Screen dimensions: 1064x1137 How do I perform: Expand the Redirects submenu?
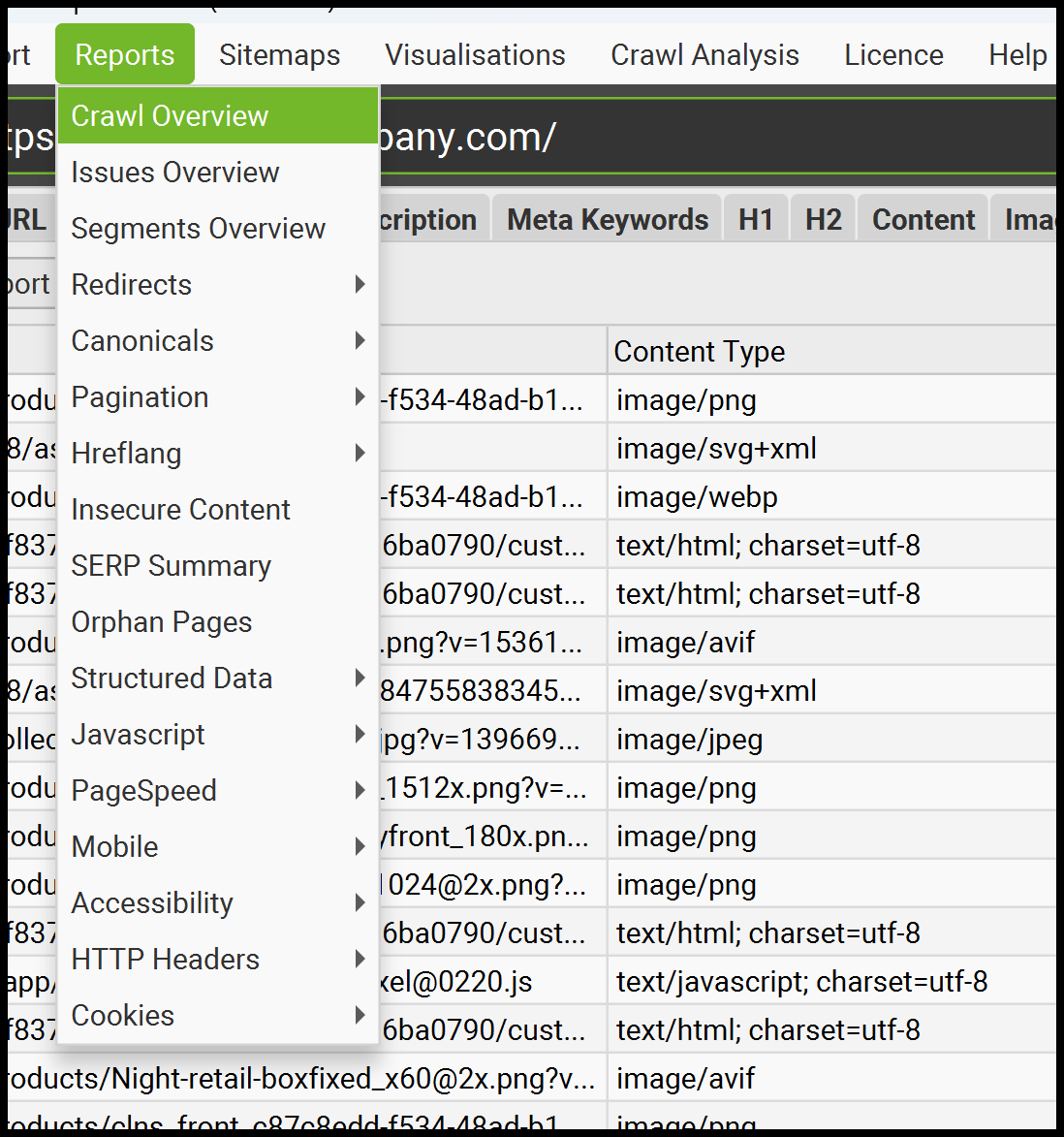(x=218, y=284)
